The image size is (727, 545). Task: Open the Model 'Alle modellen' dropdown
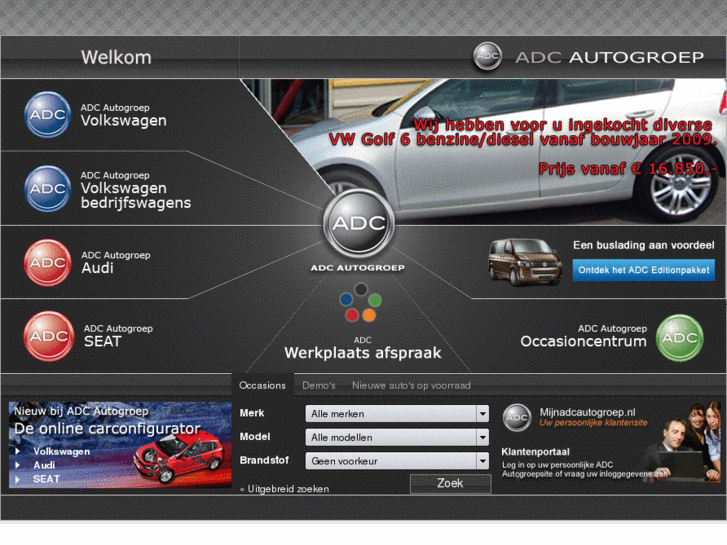pyautogui.click(x=397, y=437)
